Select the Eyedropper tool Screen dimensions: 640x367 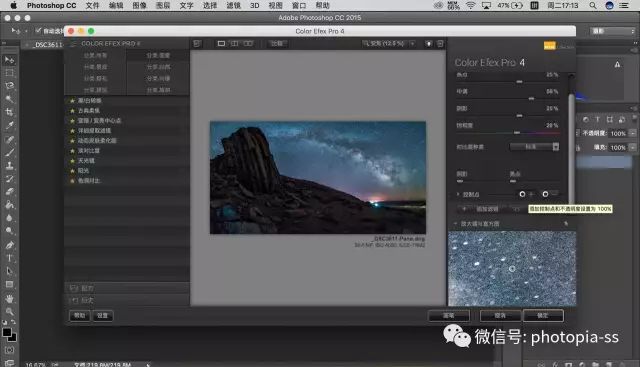(x=9, y=125)
